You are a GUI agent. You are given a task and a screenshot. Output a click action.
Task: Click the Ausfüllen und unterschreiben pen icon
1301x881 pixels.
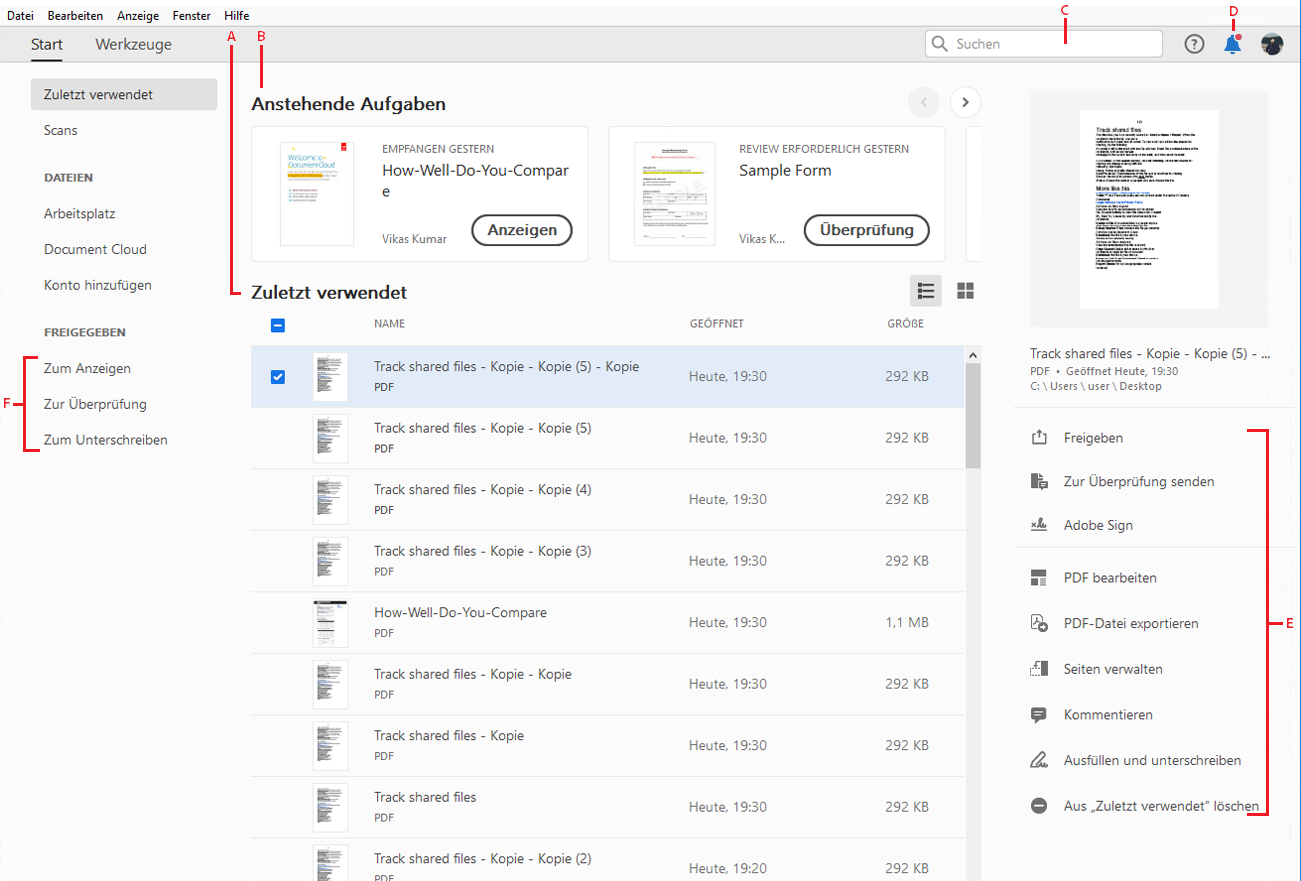[1039, 760]
